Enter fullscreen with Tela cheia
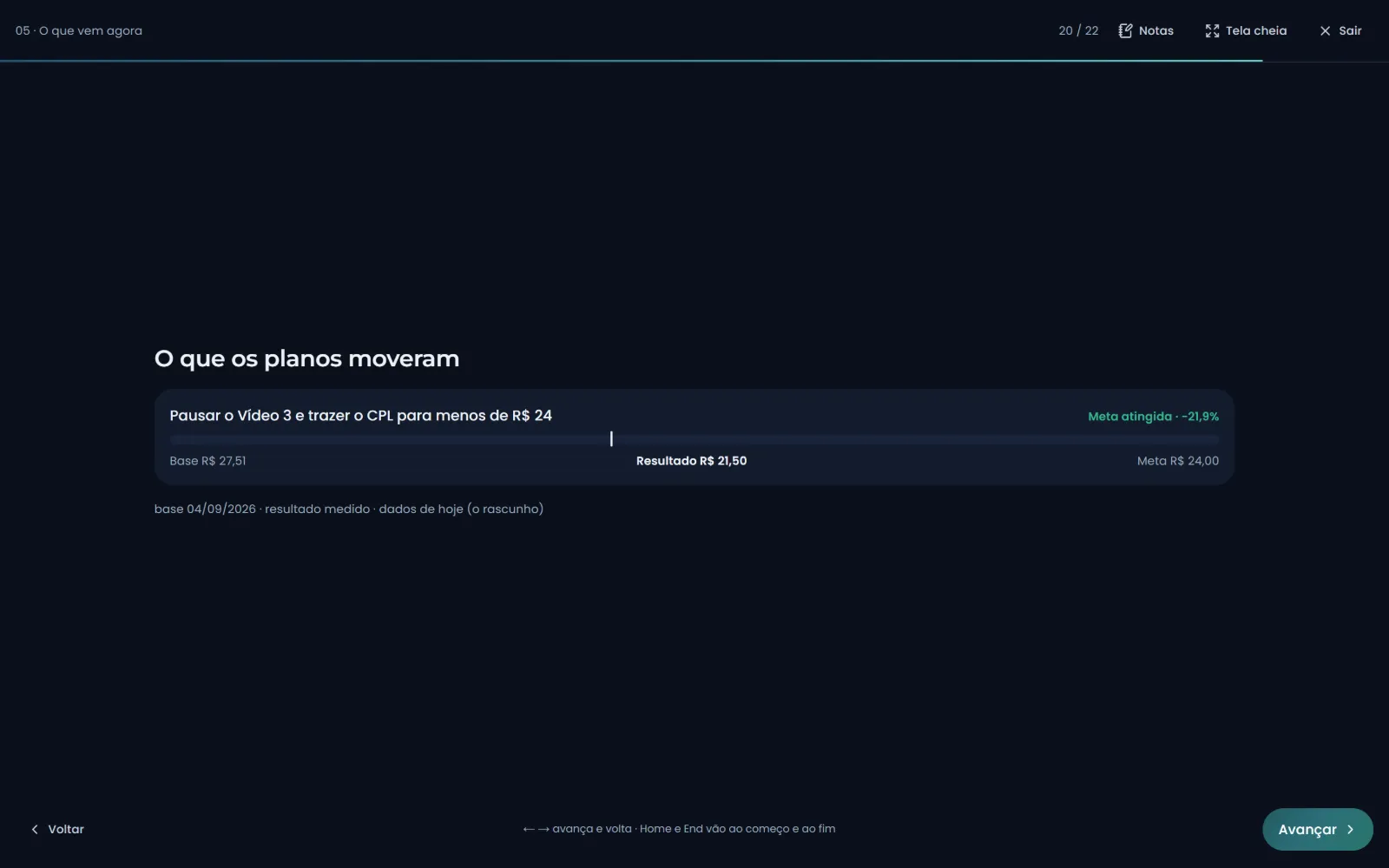Screen dimensions: 1389x868 (x=1246, y=30)
